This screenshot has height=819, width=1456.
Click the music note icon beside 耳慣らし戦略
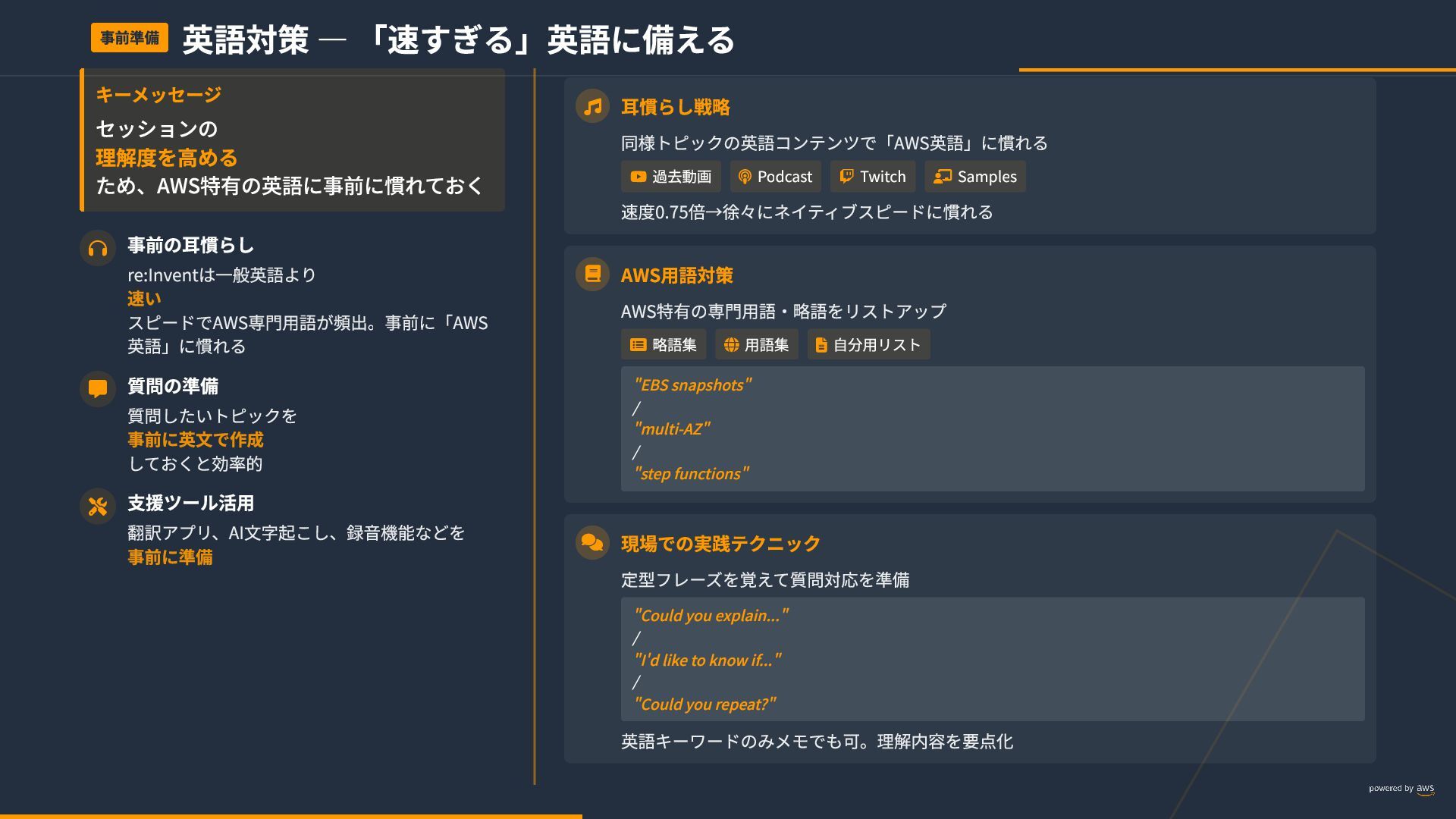click(592, 106)
